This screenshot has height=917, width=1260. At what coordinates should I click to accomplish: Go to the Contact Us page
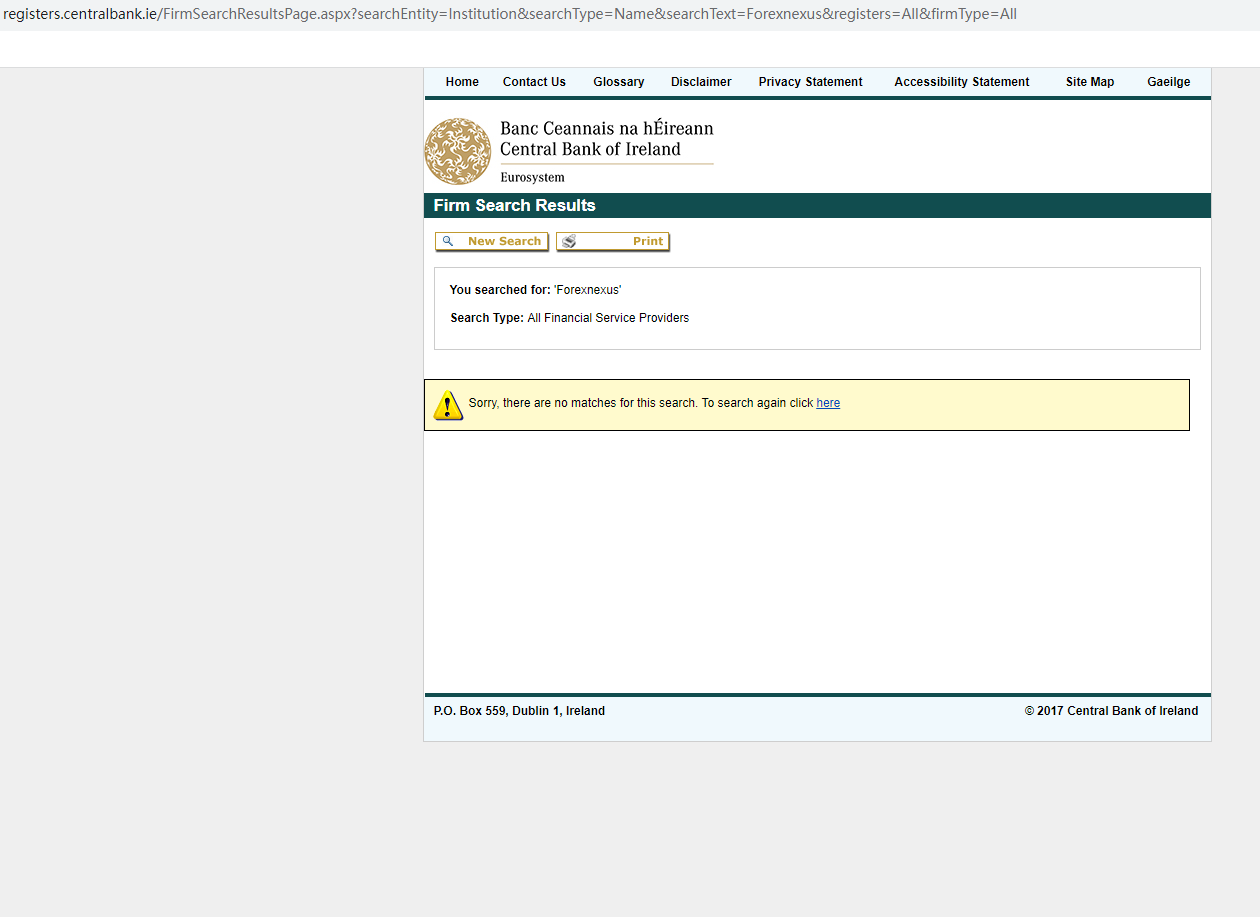click(534, 82)
